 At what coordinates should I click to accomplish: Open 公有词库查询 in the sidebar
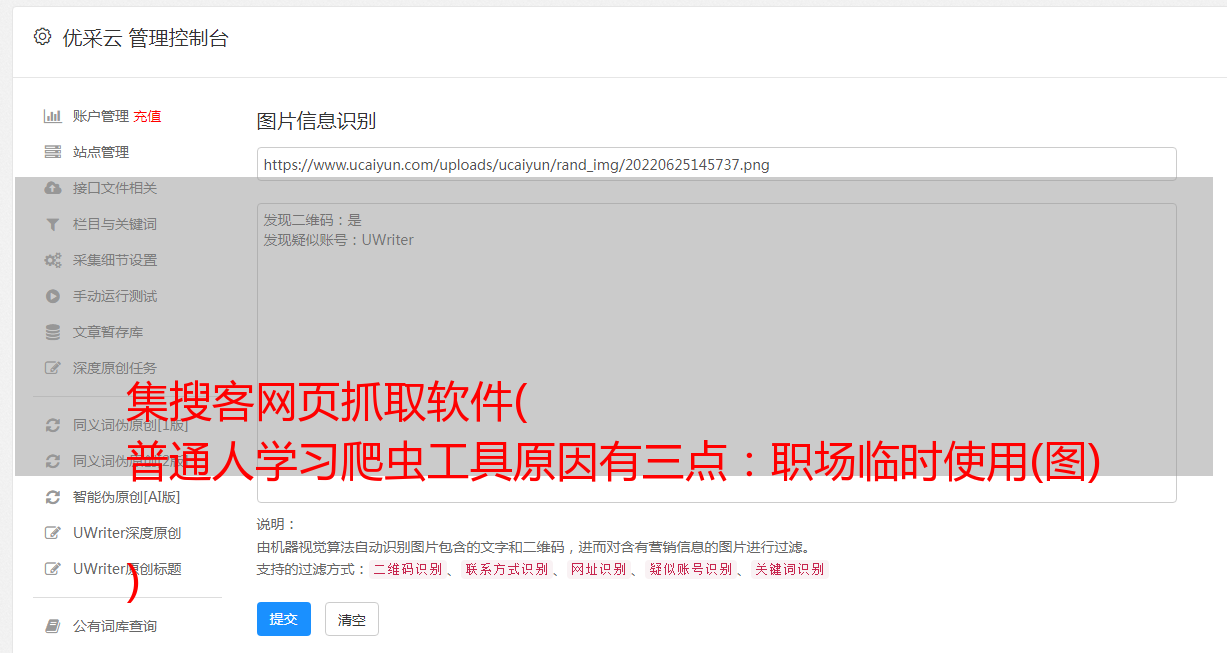click(115, 626)
